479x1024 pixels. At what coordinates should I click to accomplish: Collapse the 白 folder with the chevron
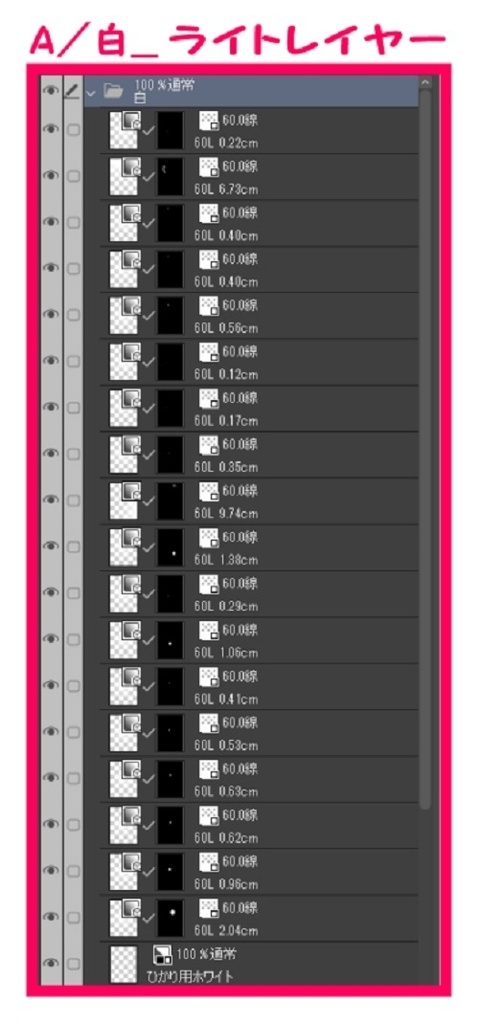click(91, 92)
